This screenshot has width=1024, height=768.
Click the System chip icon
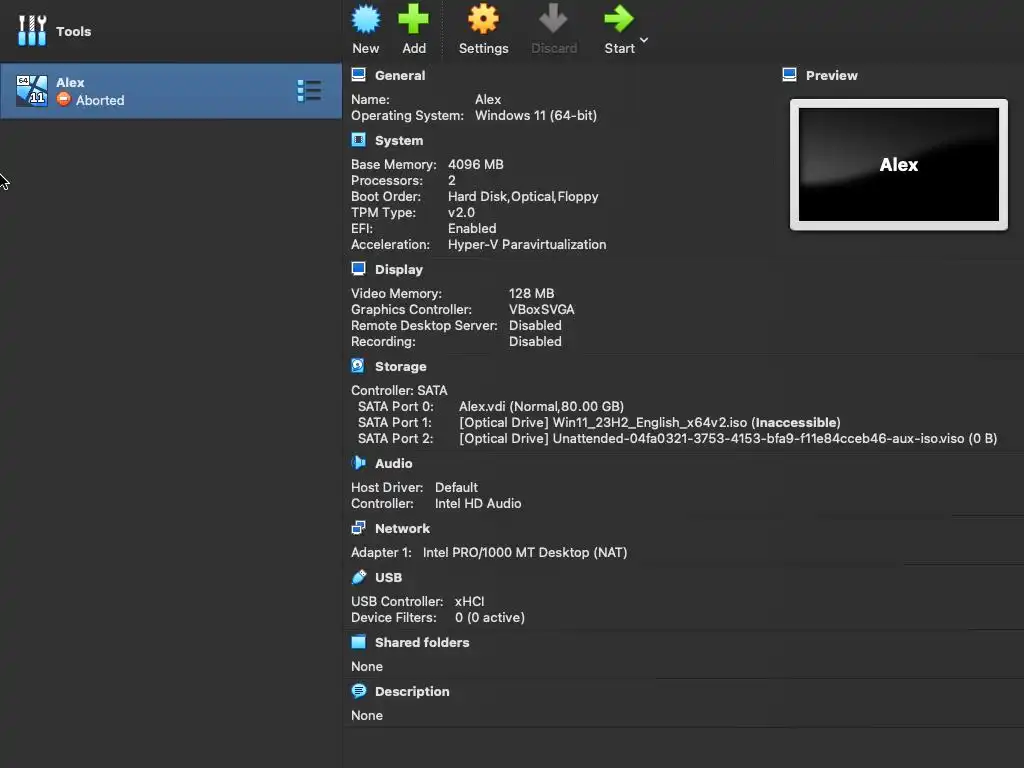[x=359, y=140]
